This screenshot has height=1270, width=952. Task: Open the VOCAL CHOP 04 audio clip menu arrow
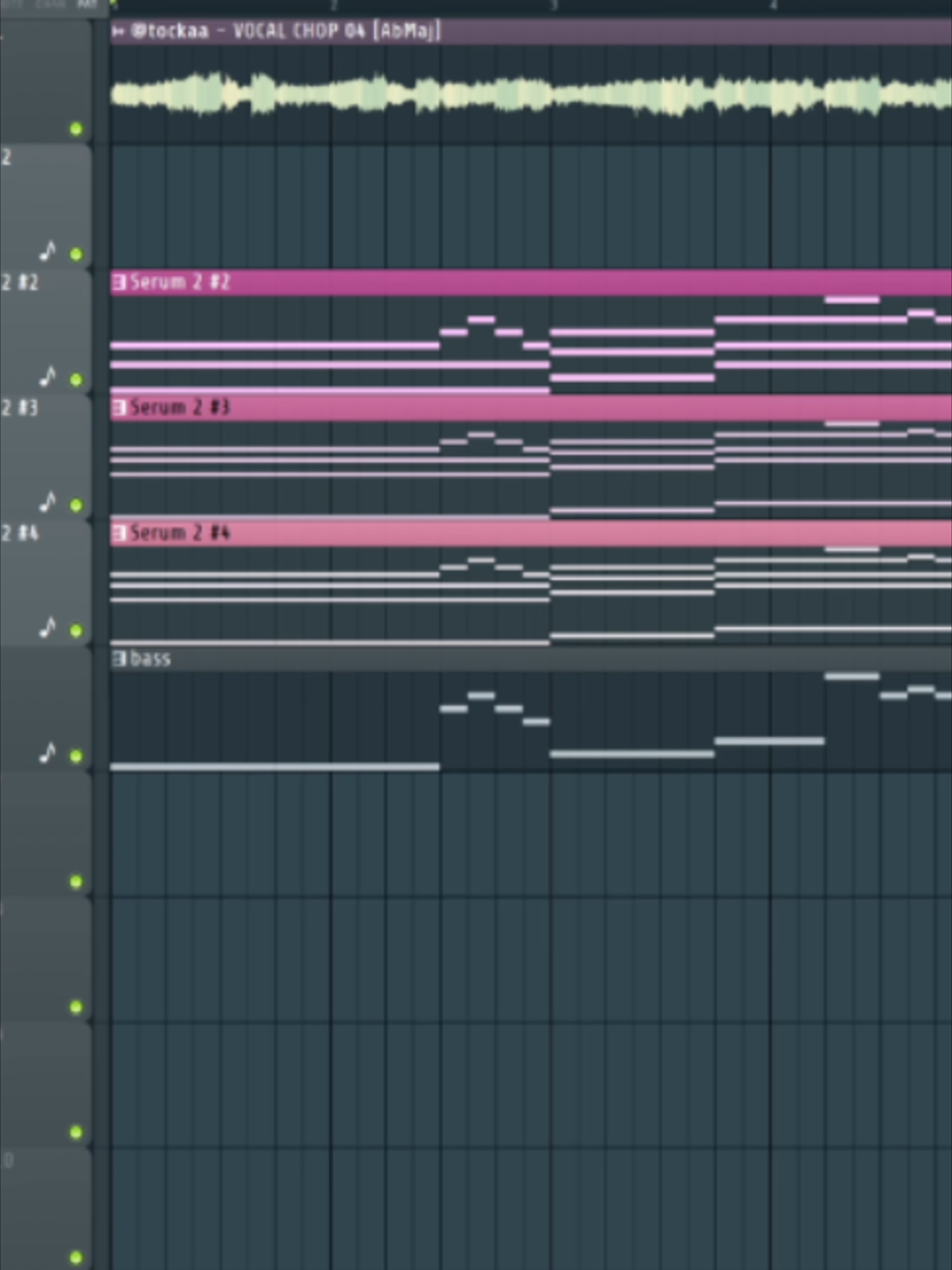[x=119, y=31]
